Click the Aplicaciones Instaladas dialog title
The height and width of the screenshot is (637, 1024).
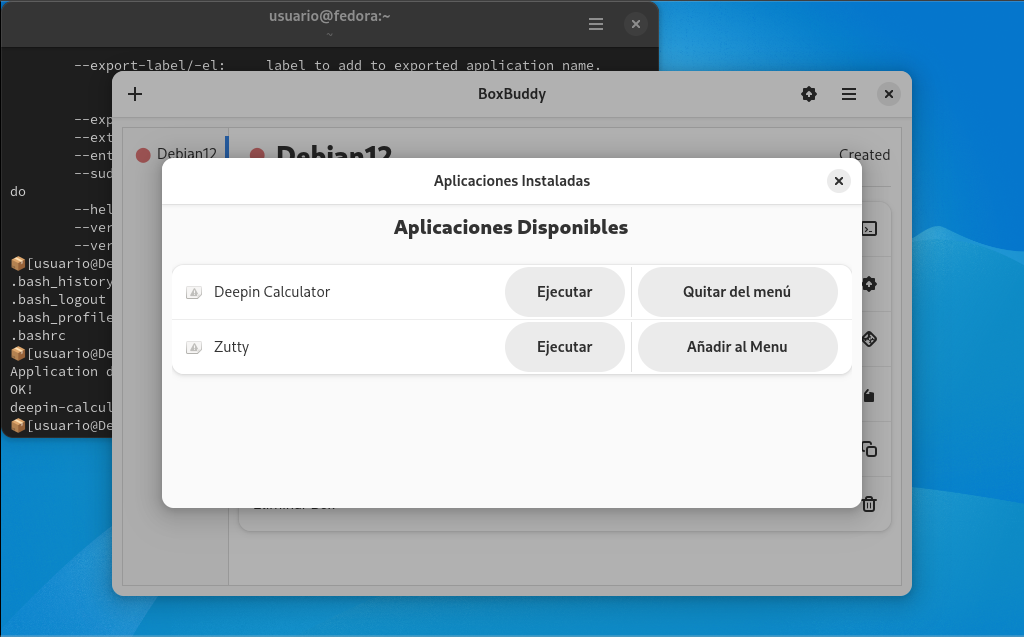coord(512,181)
